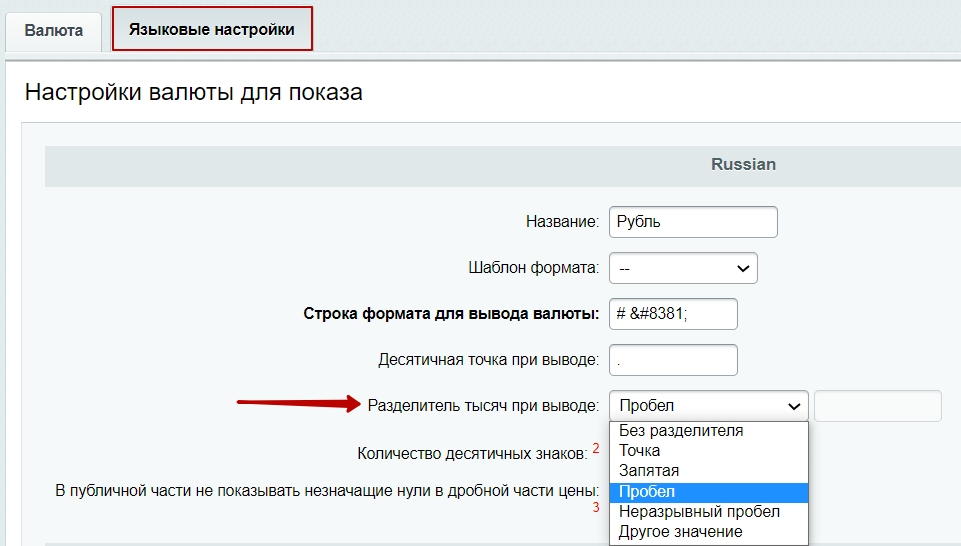The height and width of the screenshot is (546, 961).
Task: Focus the currency format string input field
Action: pos(672,314)
